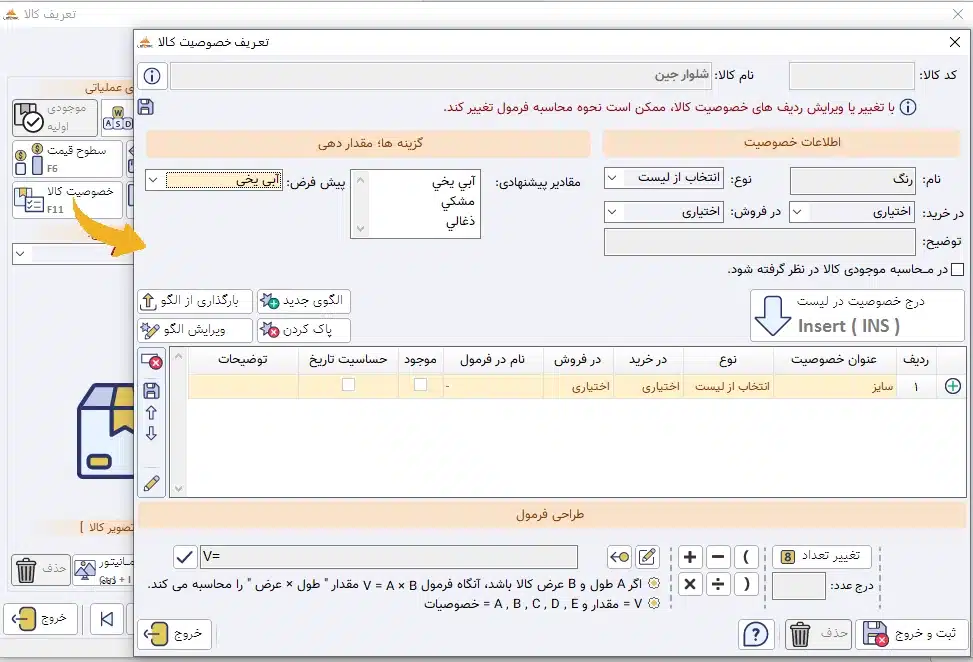Open the پیش فرض dropdown arrow

click(153, 181)
